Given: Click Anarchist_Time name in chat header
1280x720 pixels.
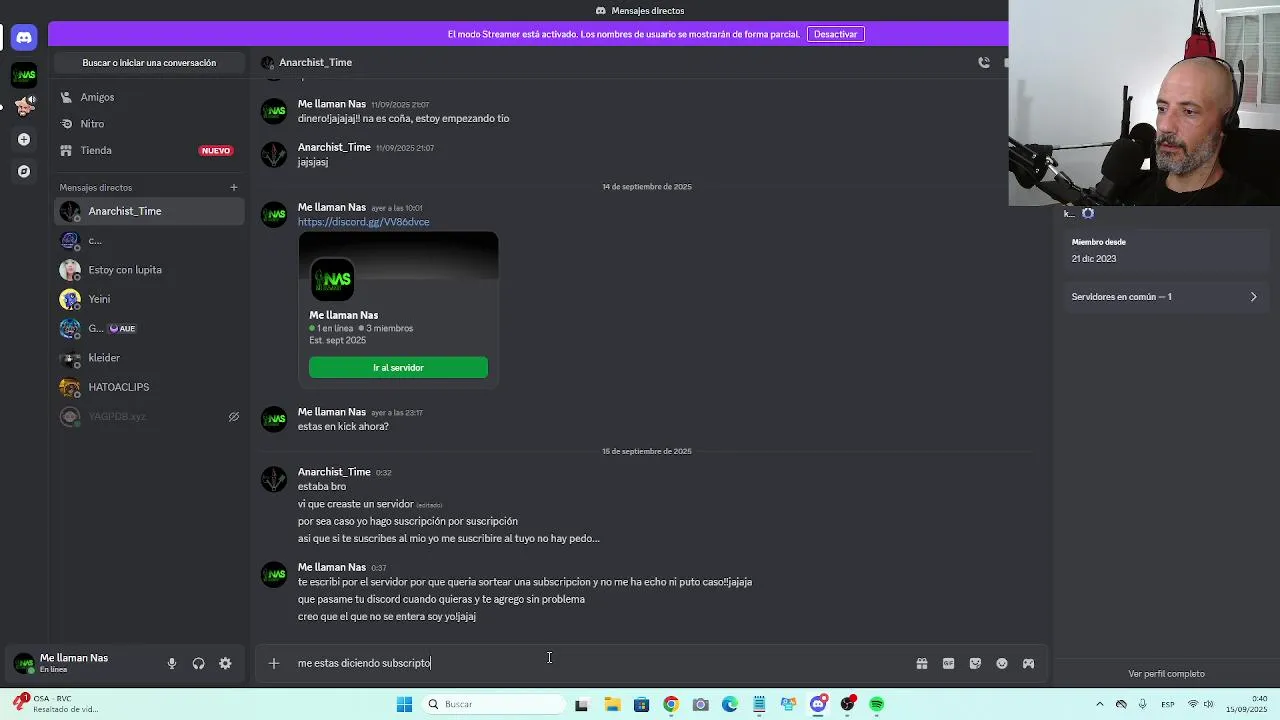Looking at the screenshot, I should [x=315, y=62].
